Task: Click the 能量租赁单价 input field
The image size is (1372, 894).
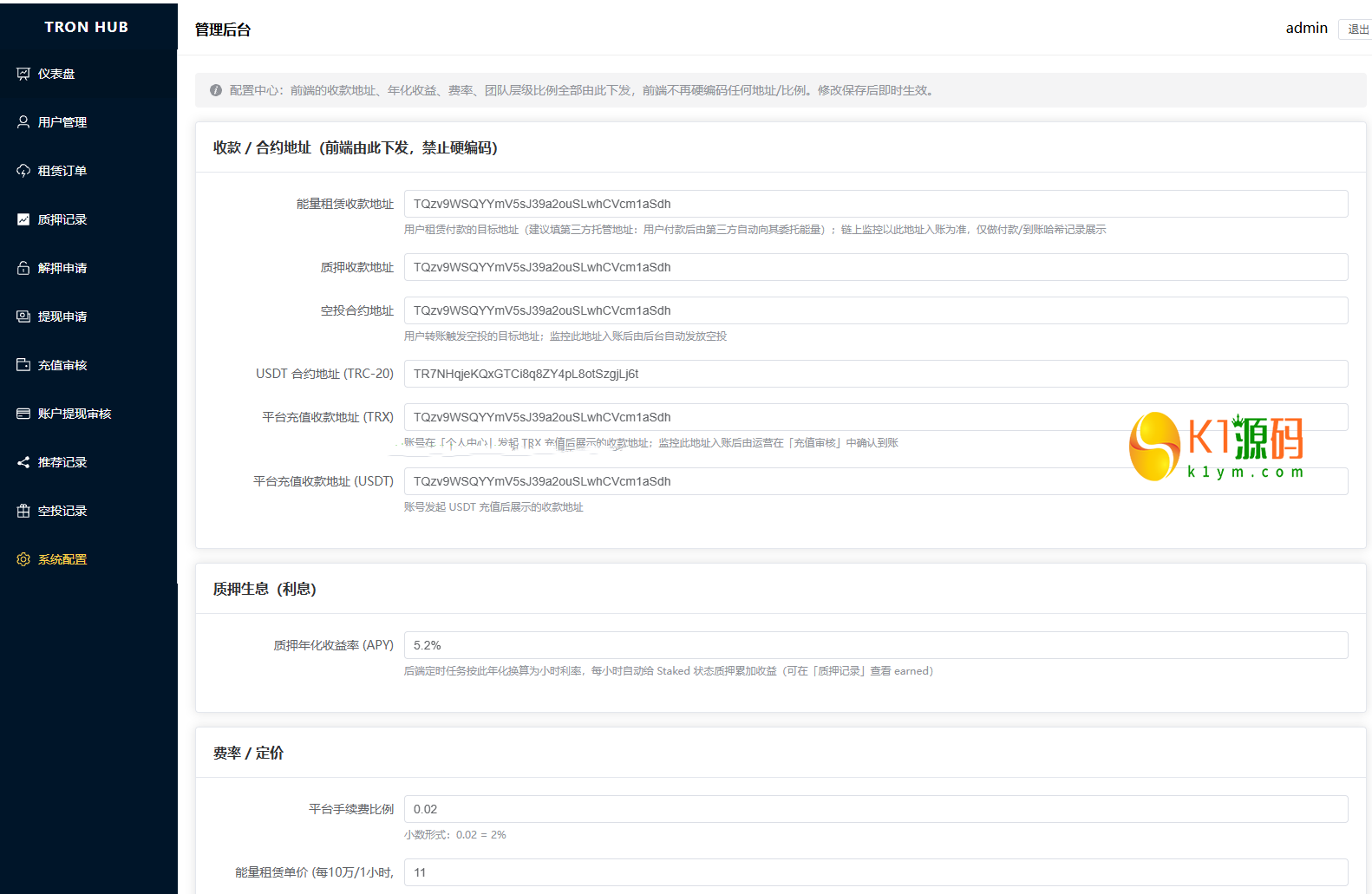Action: (x=876, y=872)
